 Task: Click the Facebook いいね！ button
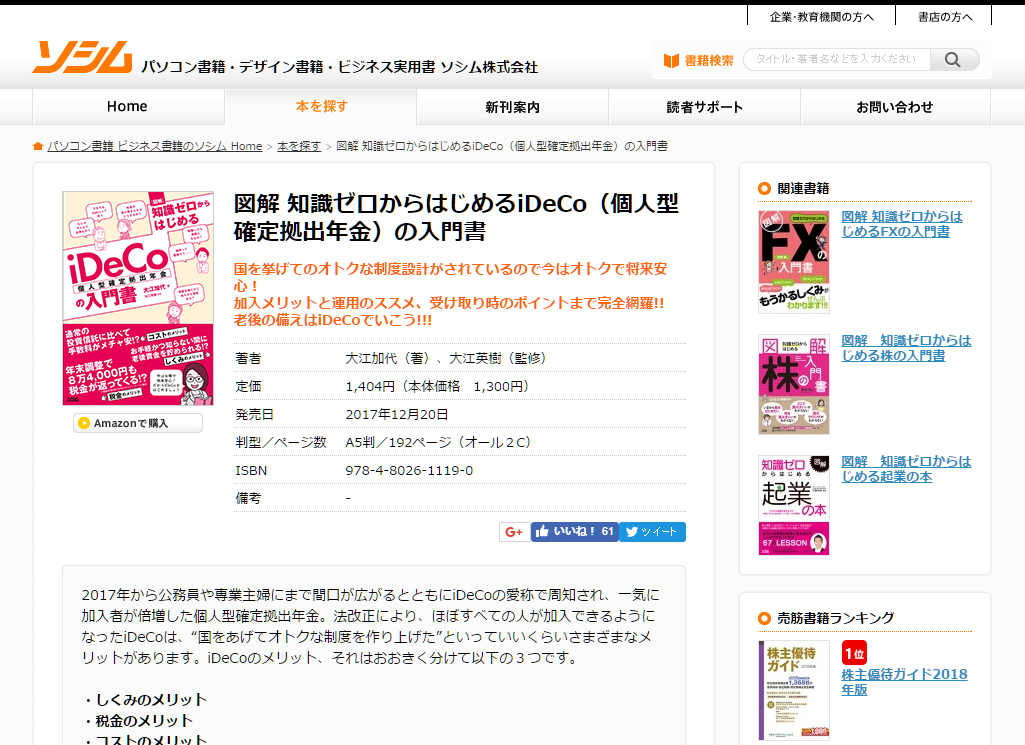coord(575,532)
